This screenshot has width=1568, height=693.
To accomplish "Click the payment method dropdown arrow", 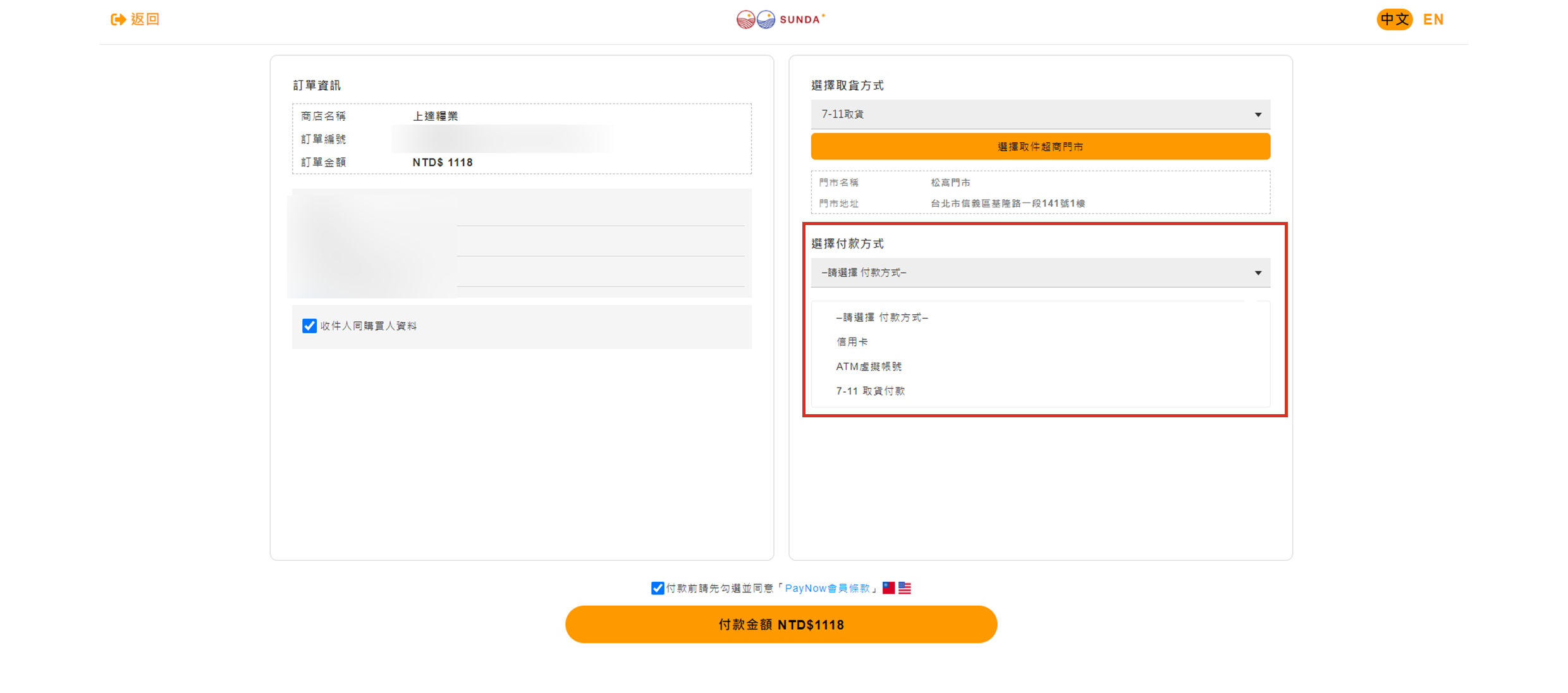I will (1258, 273).
